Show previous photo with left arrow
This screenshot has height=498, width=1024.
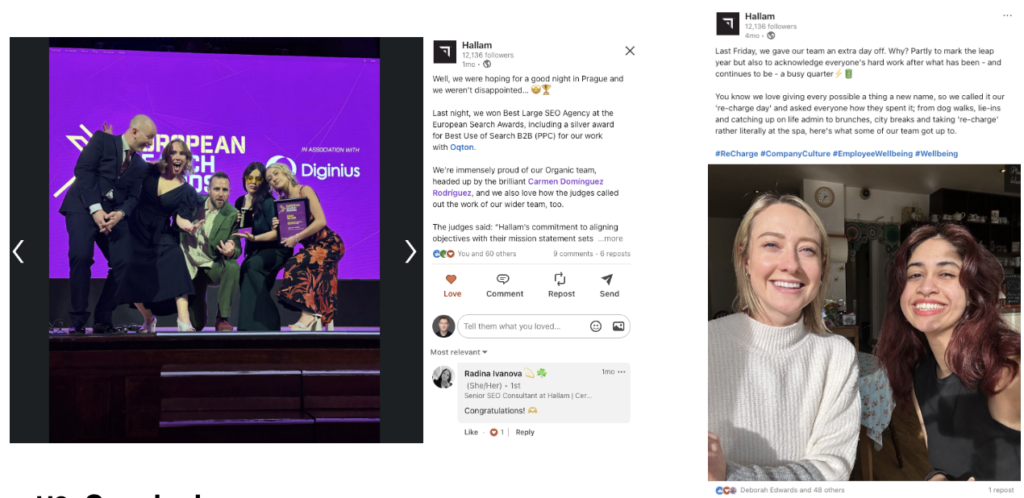tap(18, 251)
